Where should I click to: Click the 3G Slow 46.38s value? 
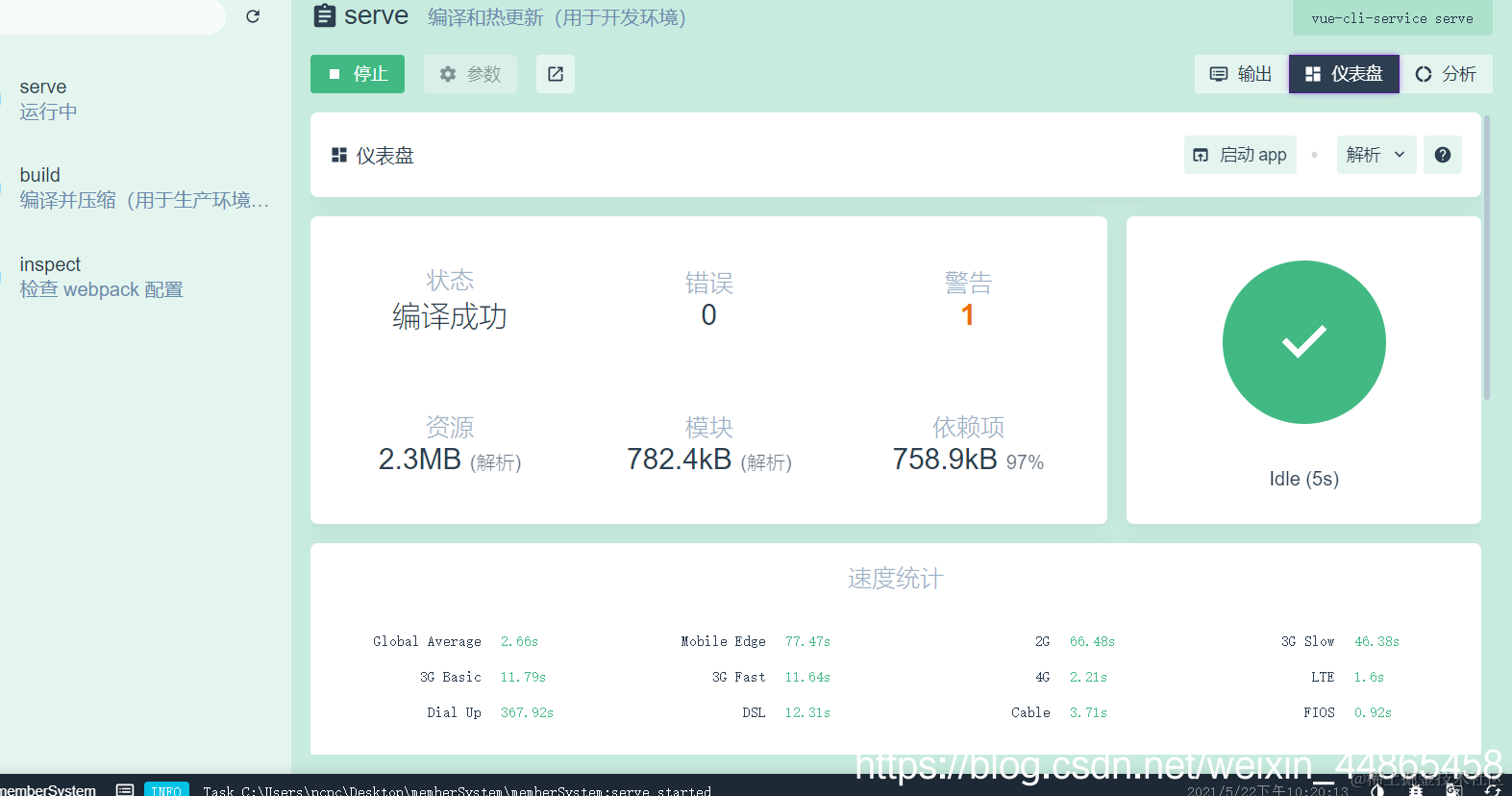click(1376, 641)
